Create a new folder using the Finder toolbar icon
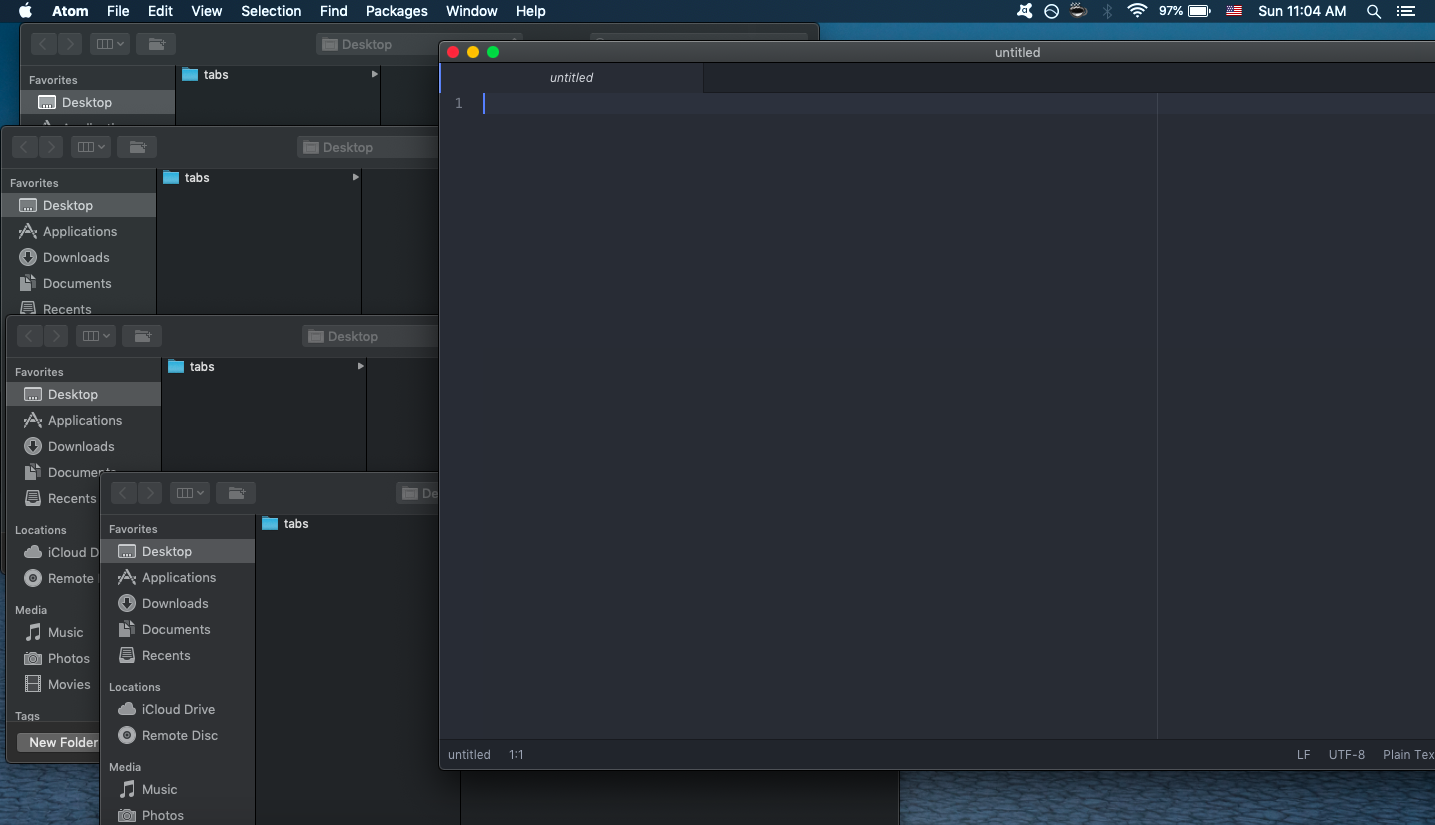Image resolution: width=1435 pixels, height=825 pixels. (236, 493)
